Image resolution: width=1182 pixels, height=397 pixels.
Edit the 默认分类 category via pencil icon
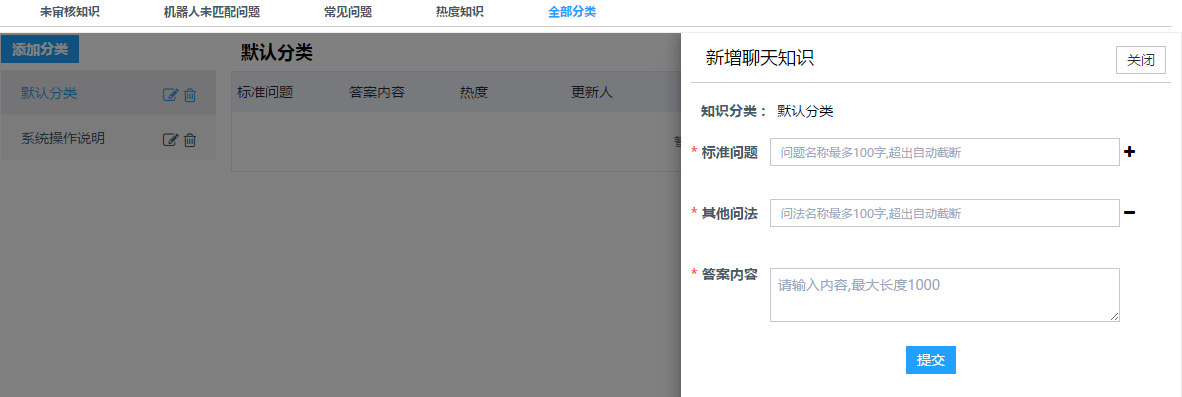[170, 95]
